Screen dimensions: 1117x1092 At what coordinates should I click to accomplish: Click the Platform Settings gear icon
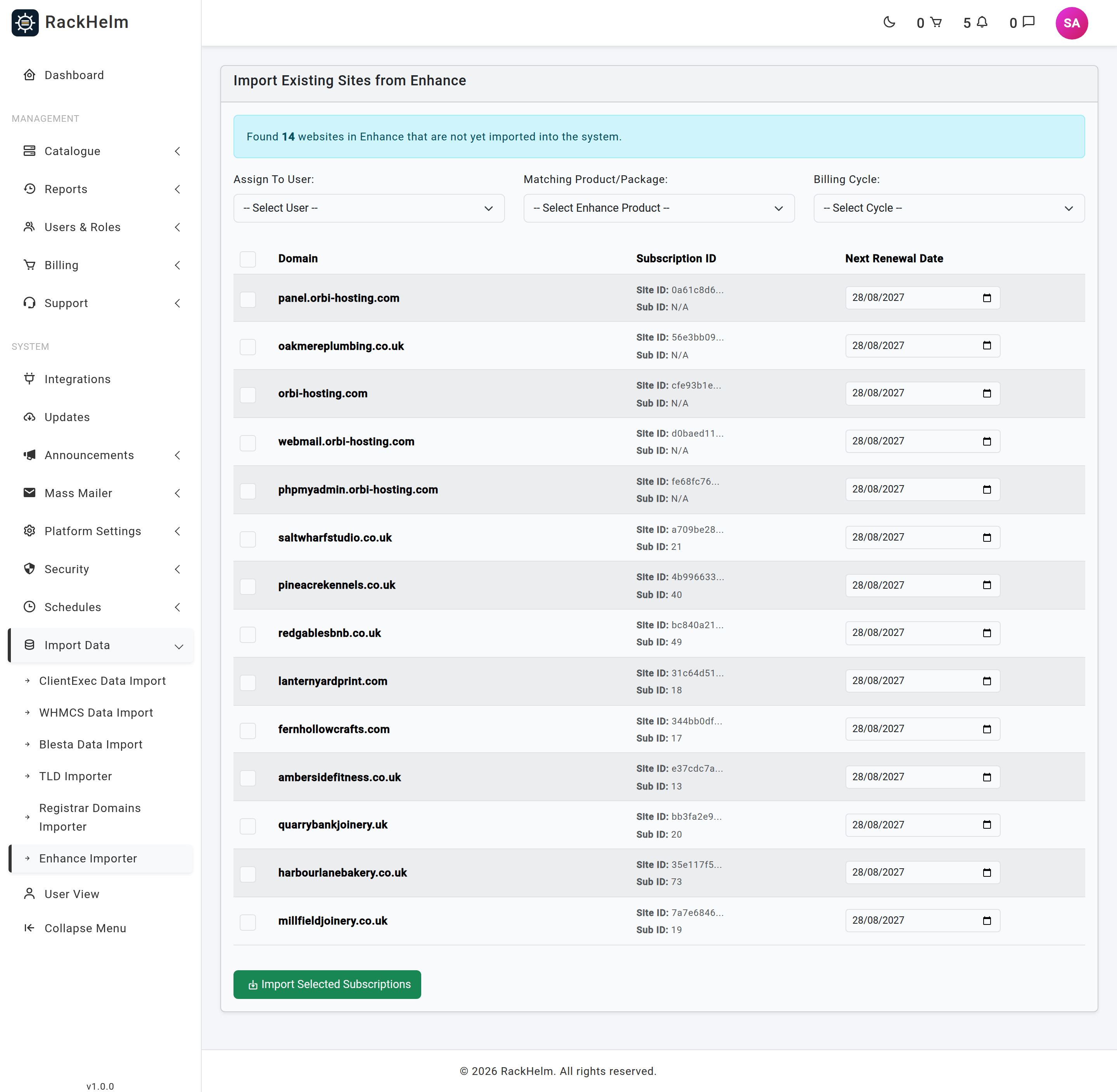(x=29, y=530)
